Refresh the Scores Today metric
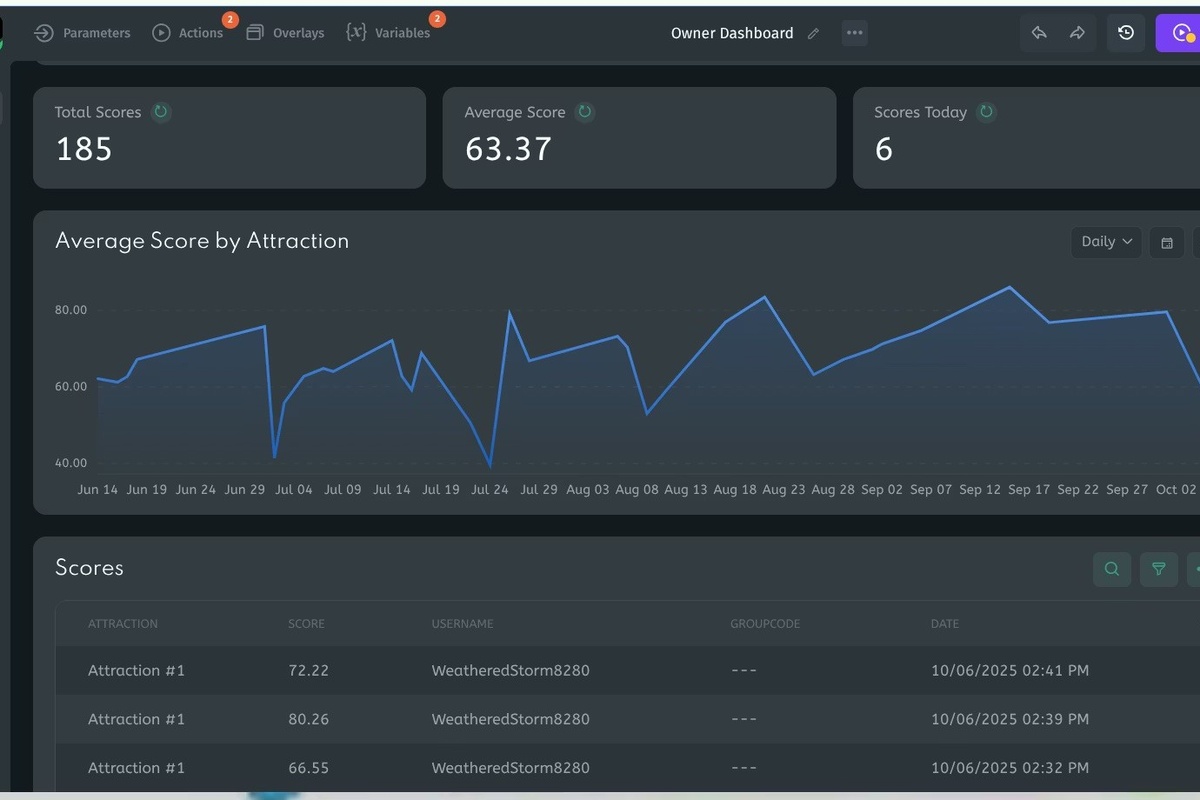 click(987, 112)
